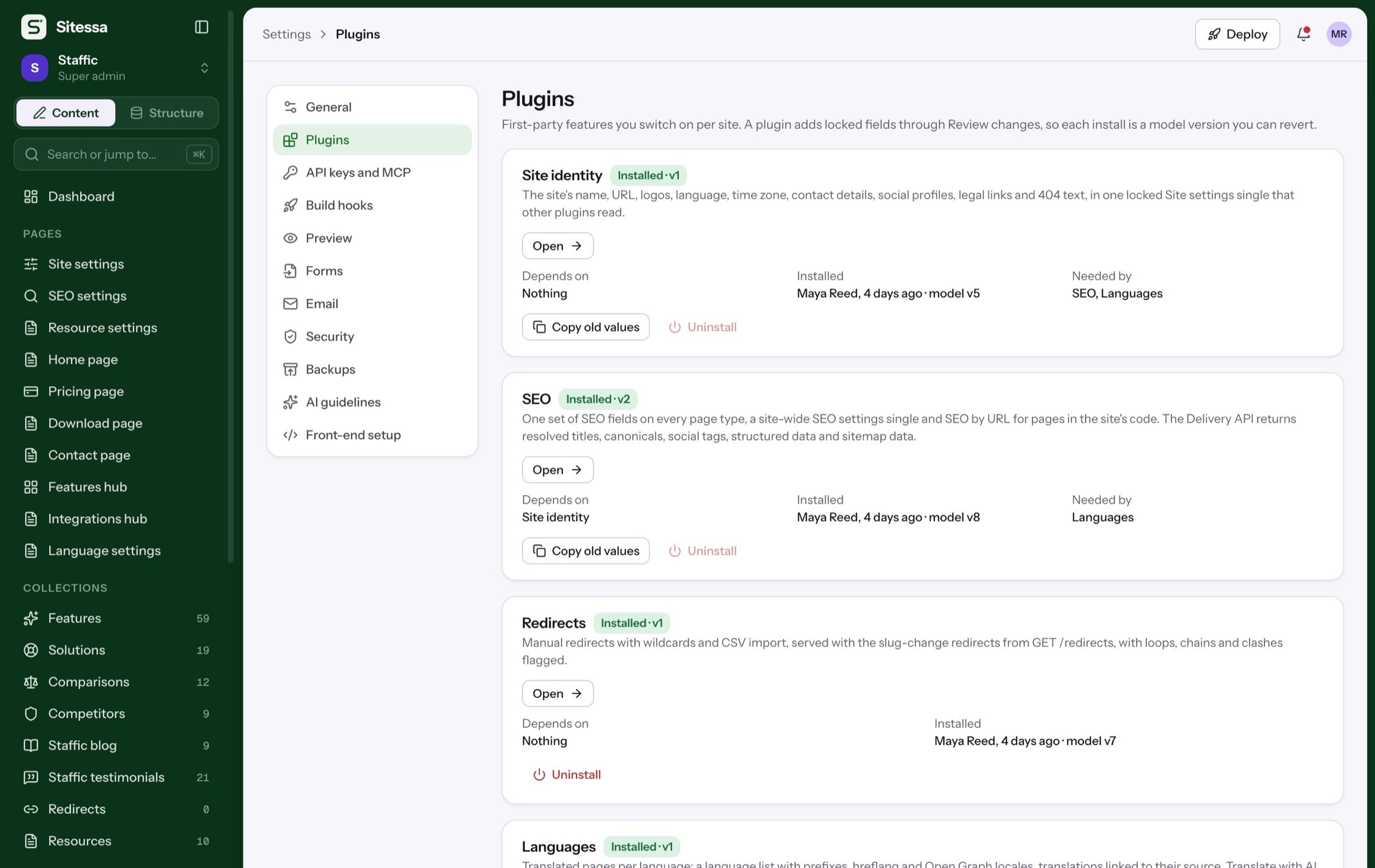This screenshot has width=1375, height=868.
Task: Click the Dashboard grid icon
Action: 31,197
